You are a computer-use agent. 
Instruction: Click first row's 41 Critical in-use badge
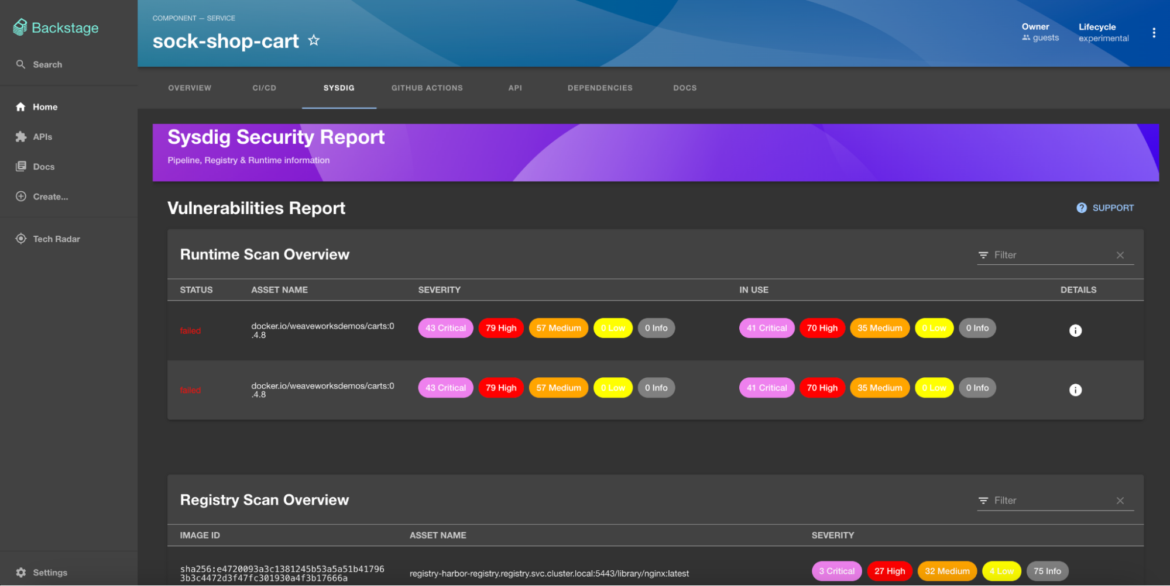coord(766,328)
